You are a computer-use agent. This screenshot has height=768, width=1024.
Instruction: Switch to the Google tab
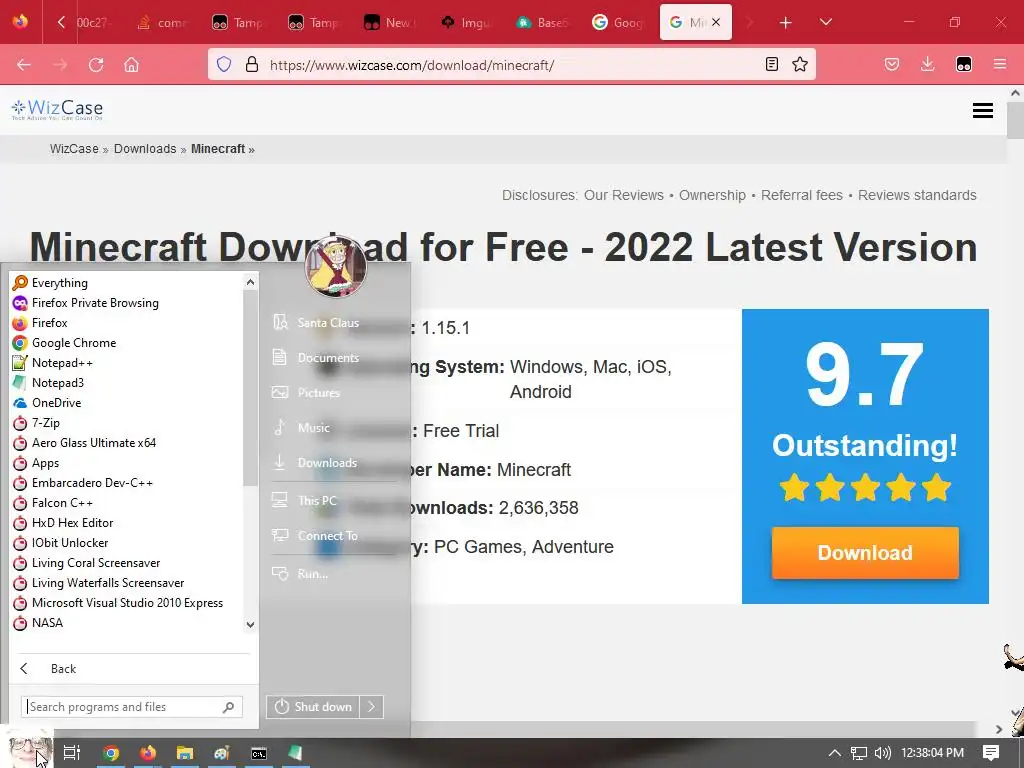[x=618, y=23]
